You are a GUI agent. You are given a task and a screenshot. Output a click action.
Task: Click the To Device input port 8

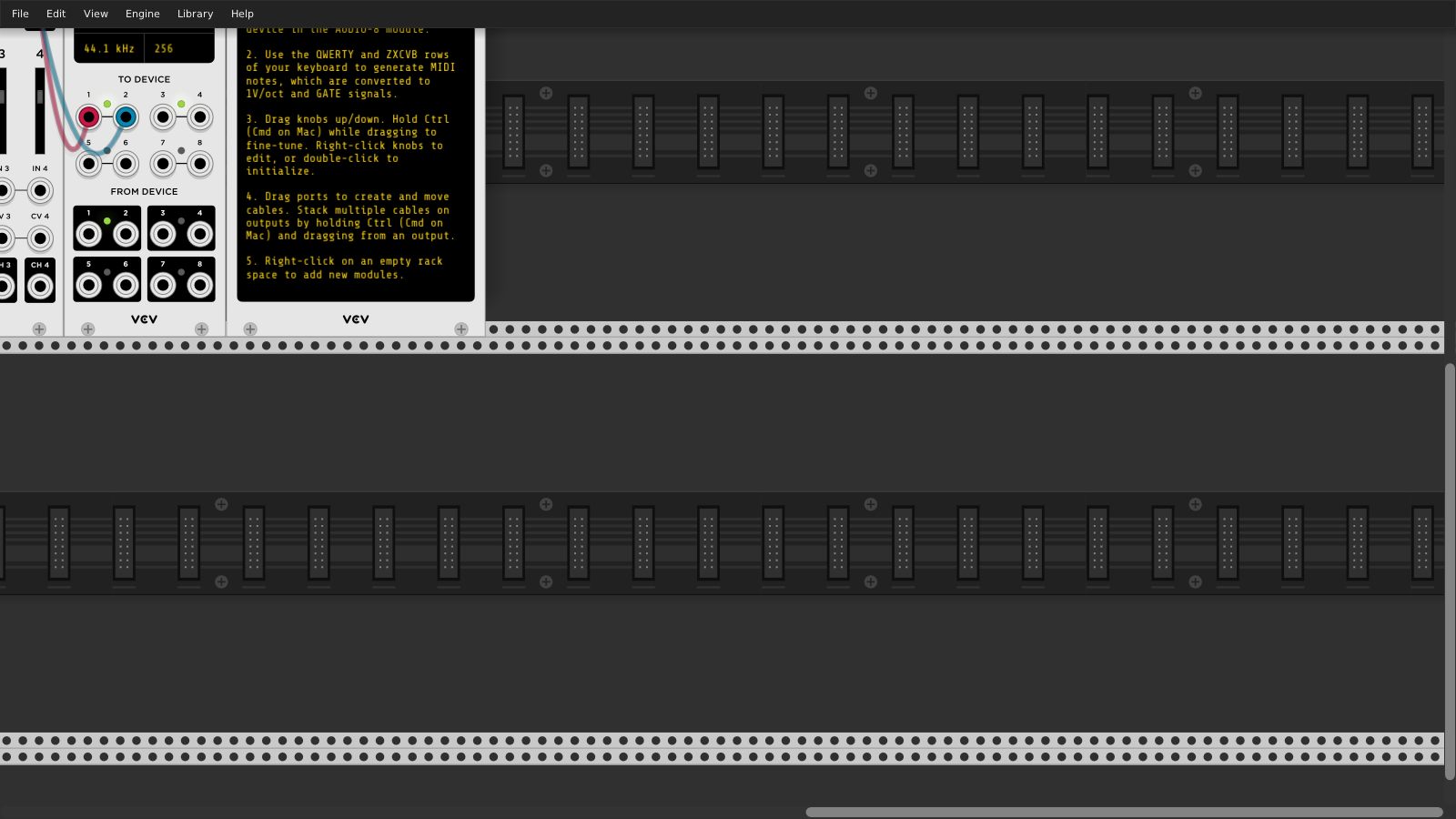(x=200, y=164)
